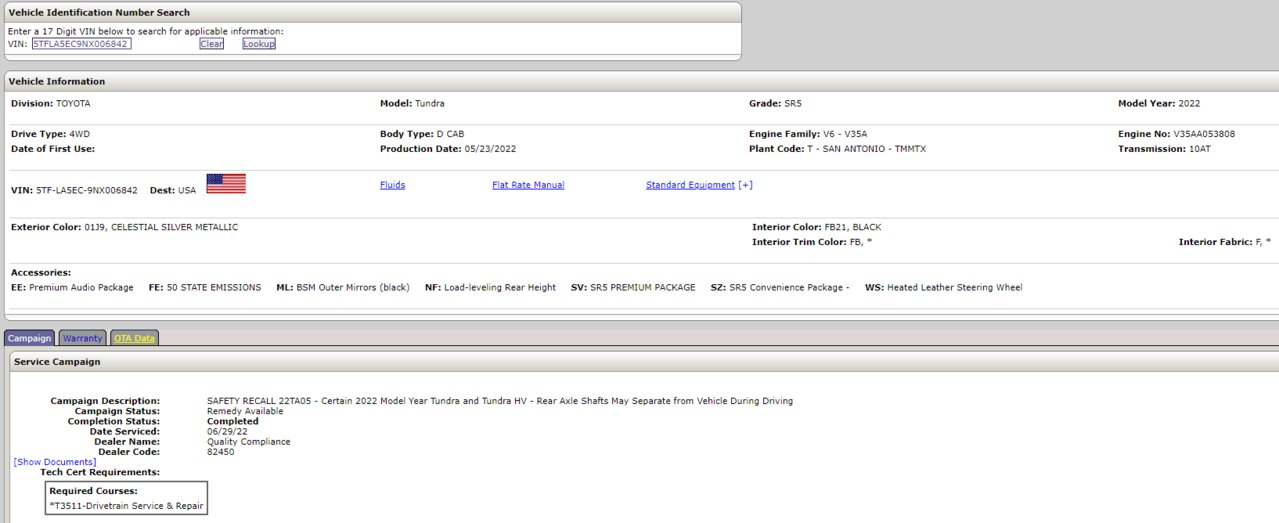Click the Remedy Available campaign status
Viewport: 1279px width, 523px height.
pyautogui.click(x=245, y=411)
